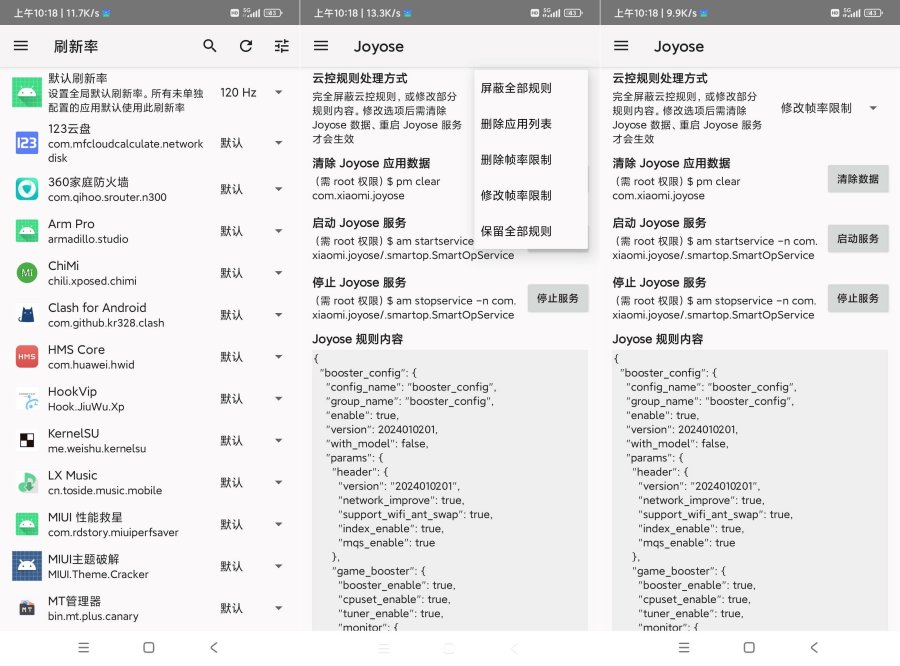
Task: Open the 120 Hz default refresh rate dropdown
Action: coord(251,92)
